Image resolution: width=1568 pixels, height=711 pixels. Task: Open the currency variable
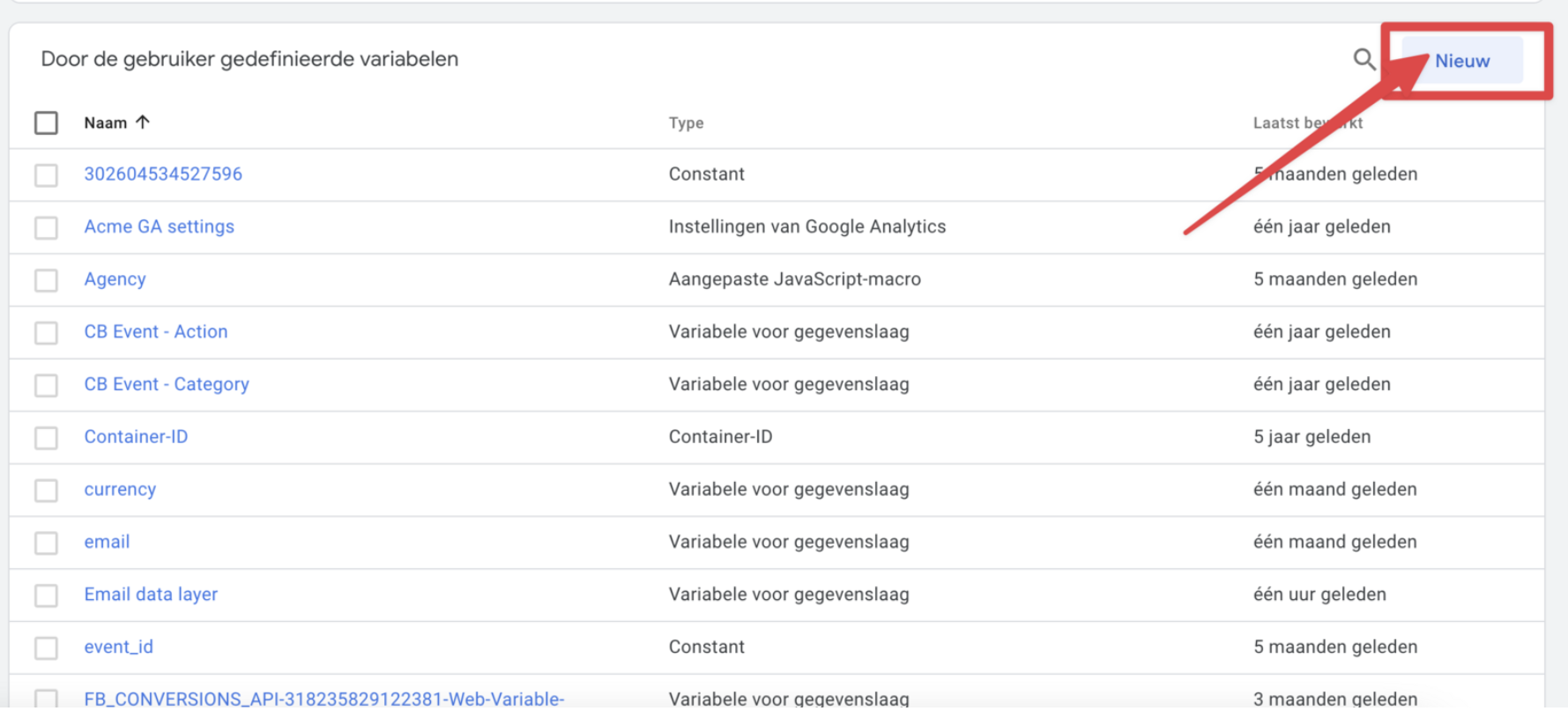point(120,489)
